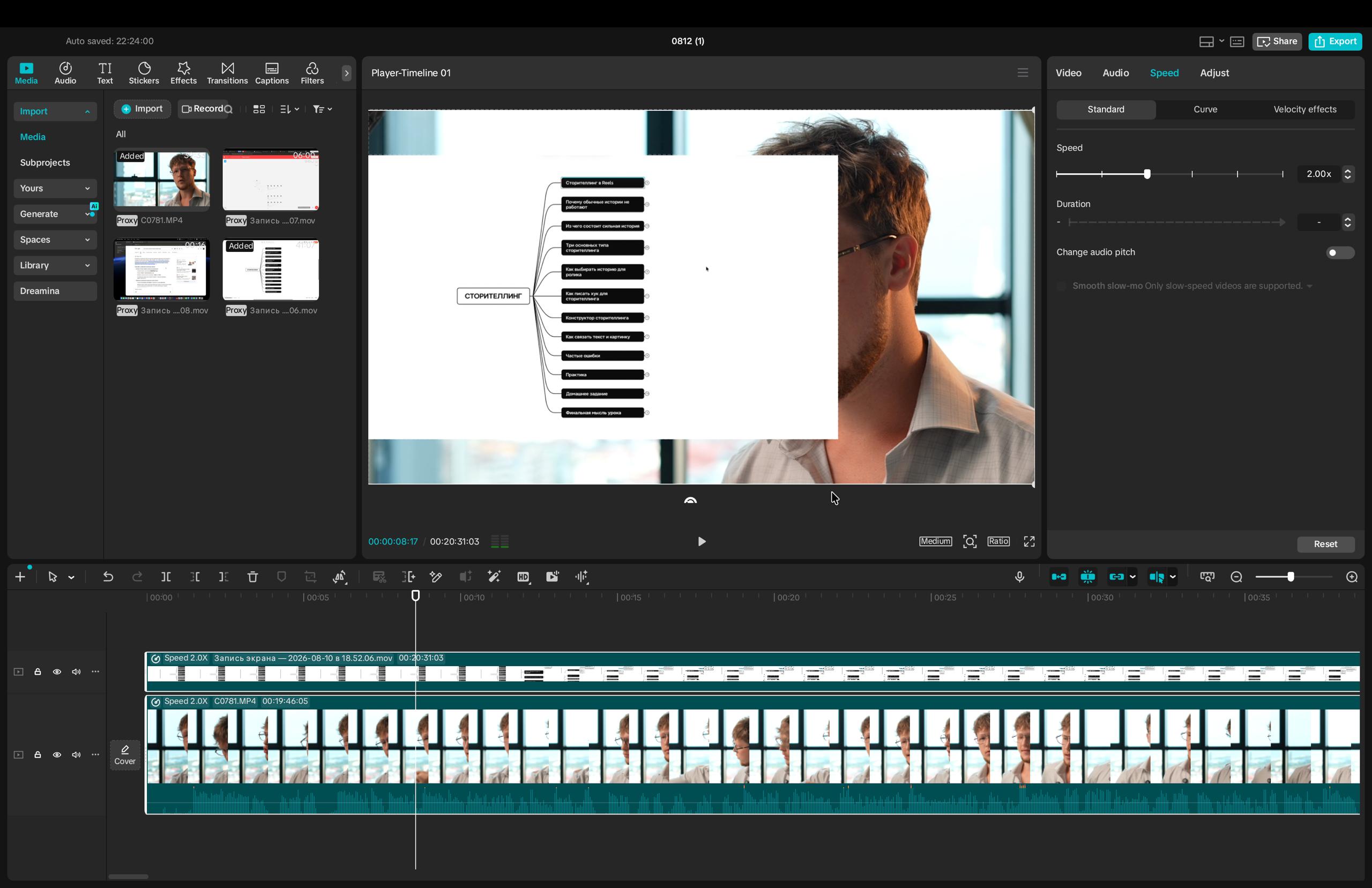The height and width of the screenshot is (888, 1372).
Task: Show more panel tabs with the right chevron
Action: coord(346,73)
